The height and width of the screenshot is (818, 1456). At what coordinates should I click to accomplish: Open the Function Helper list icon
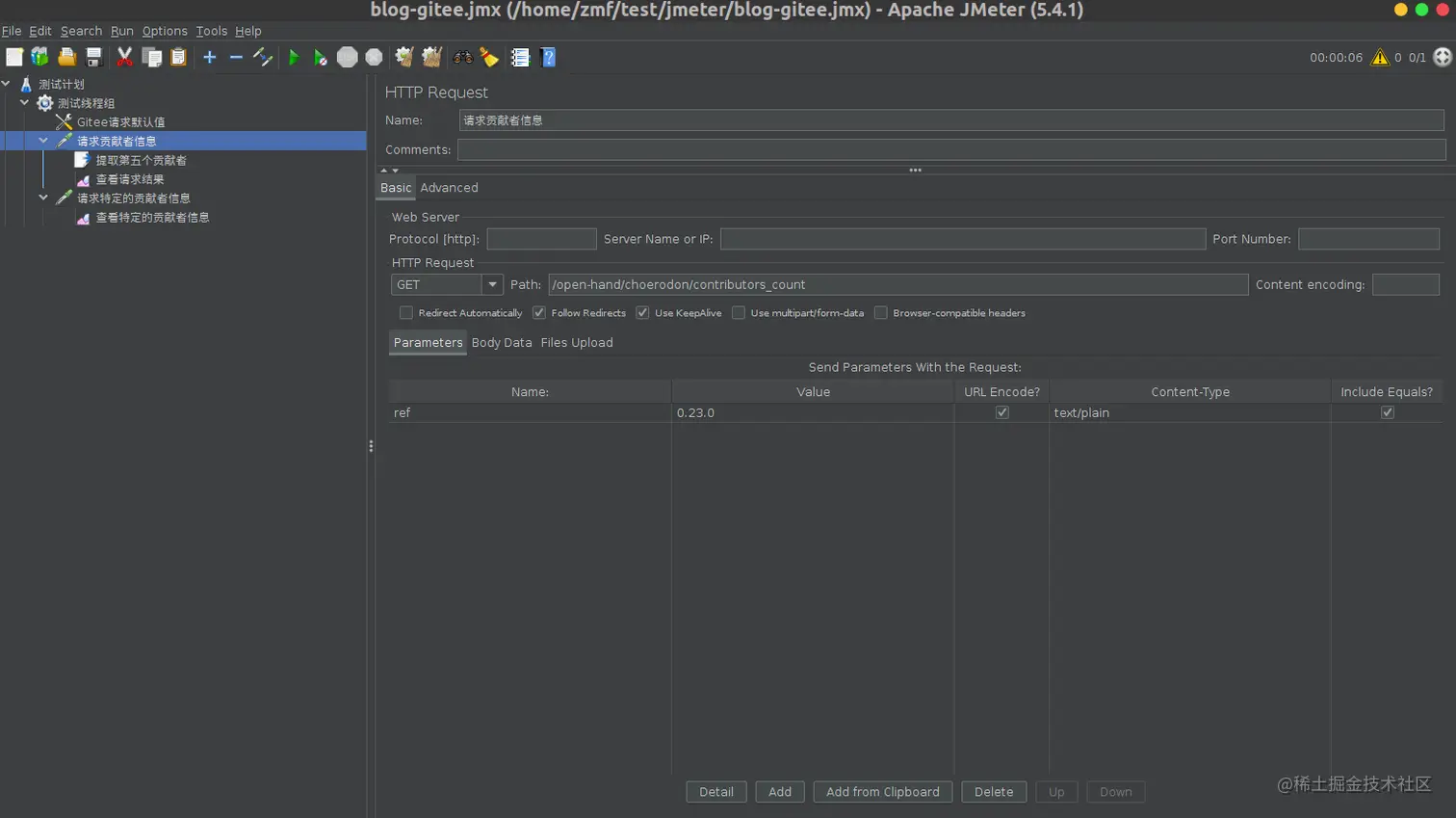tap(520, 58)
